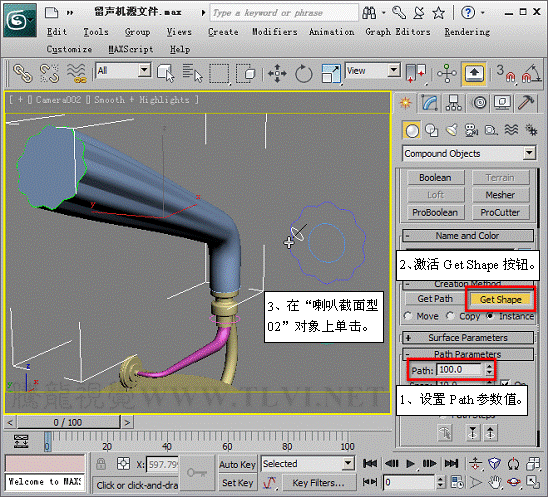Activate the Select Object tool
Screen dimensions: 548x497
(166, 73)
